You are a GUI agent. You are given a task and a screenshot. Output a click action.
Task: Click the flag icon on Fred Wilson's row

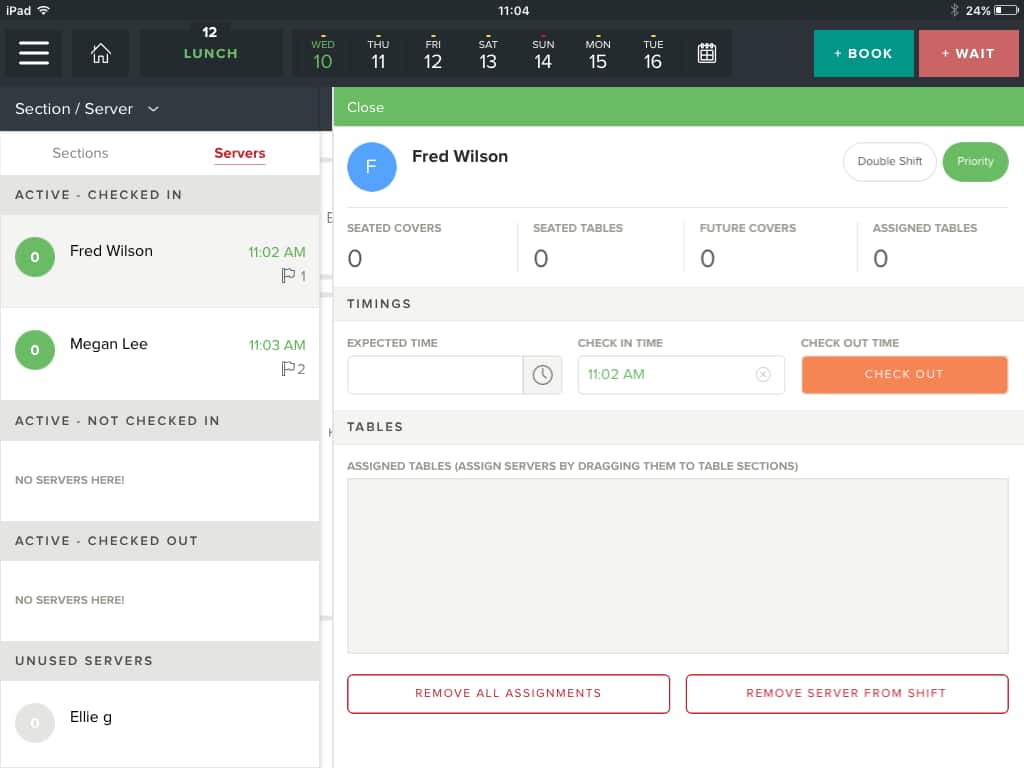coord(288,276)
